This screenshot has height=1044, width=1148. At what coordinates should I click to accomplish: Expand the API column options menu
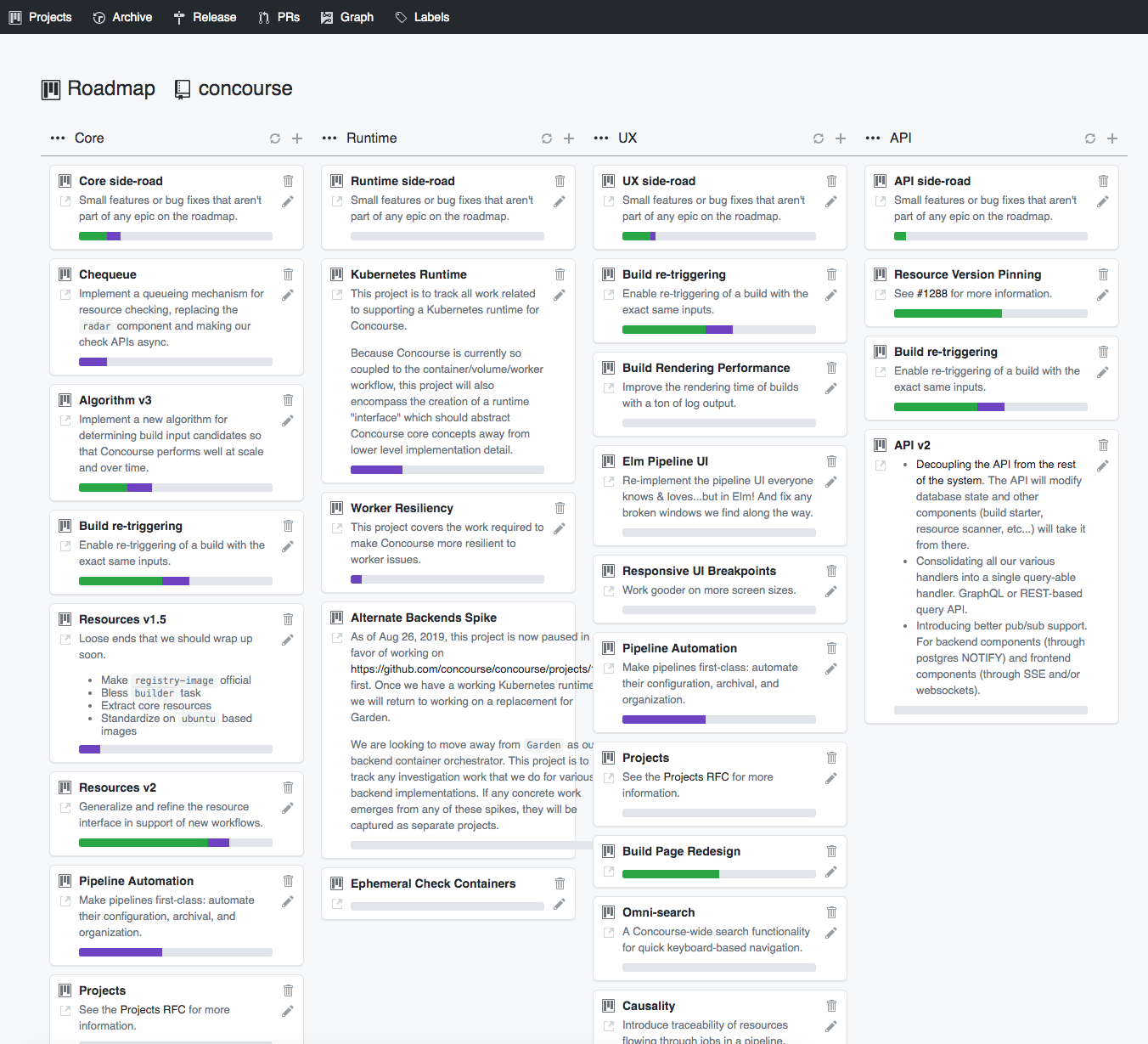click(873, 138)
